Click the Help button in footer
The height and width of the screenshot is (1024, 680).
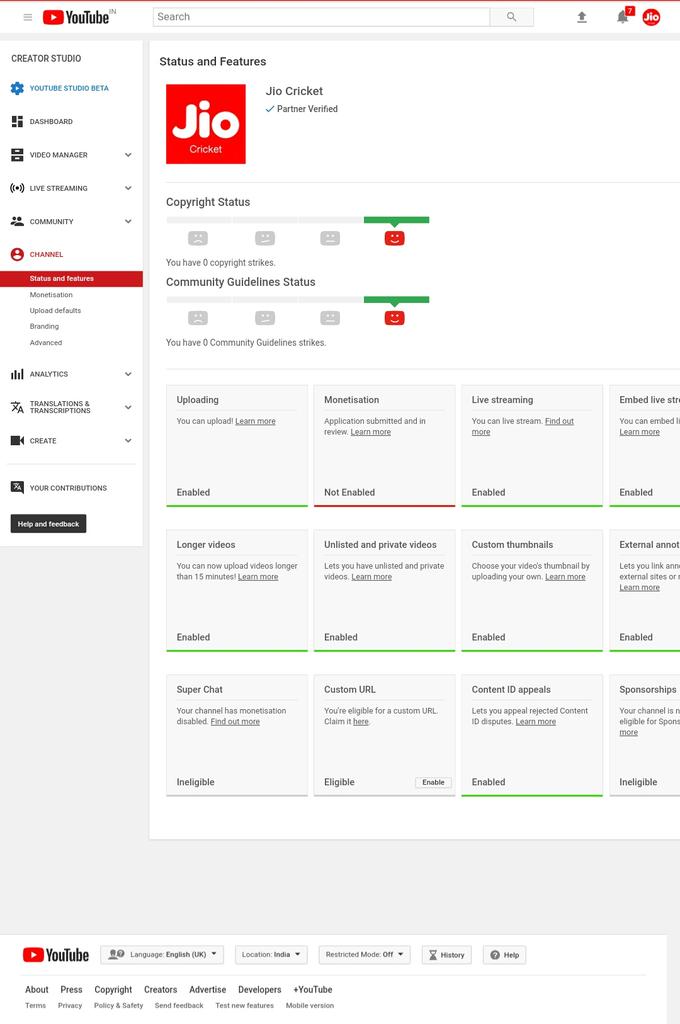point(504,955)
